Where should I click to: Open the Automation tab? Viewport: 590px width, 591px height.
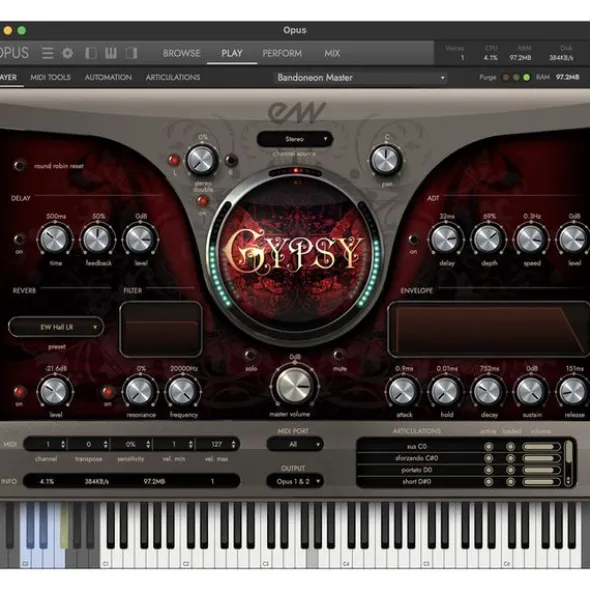(108, 77)
